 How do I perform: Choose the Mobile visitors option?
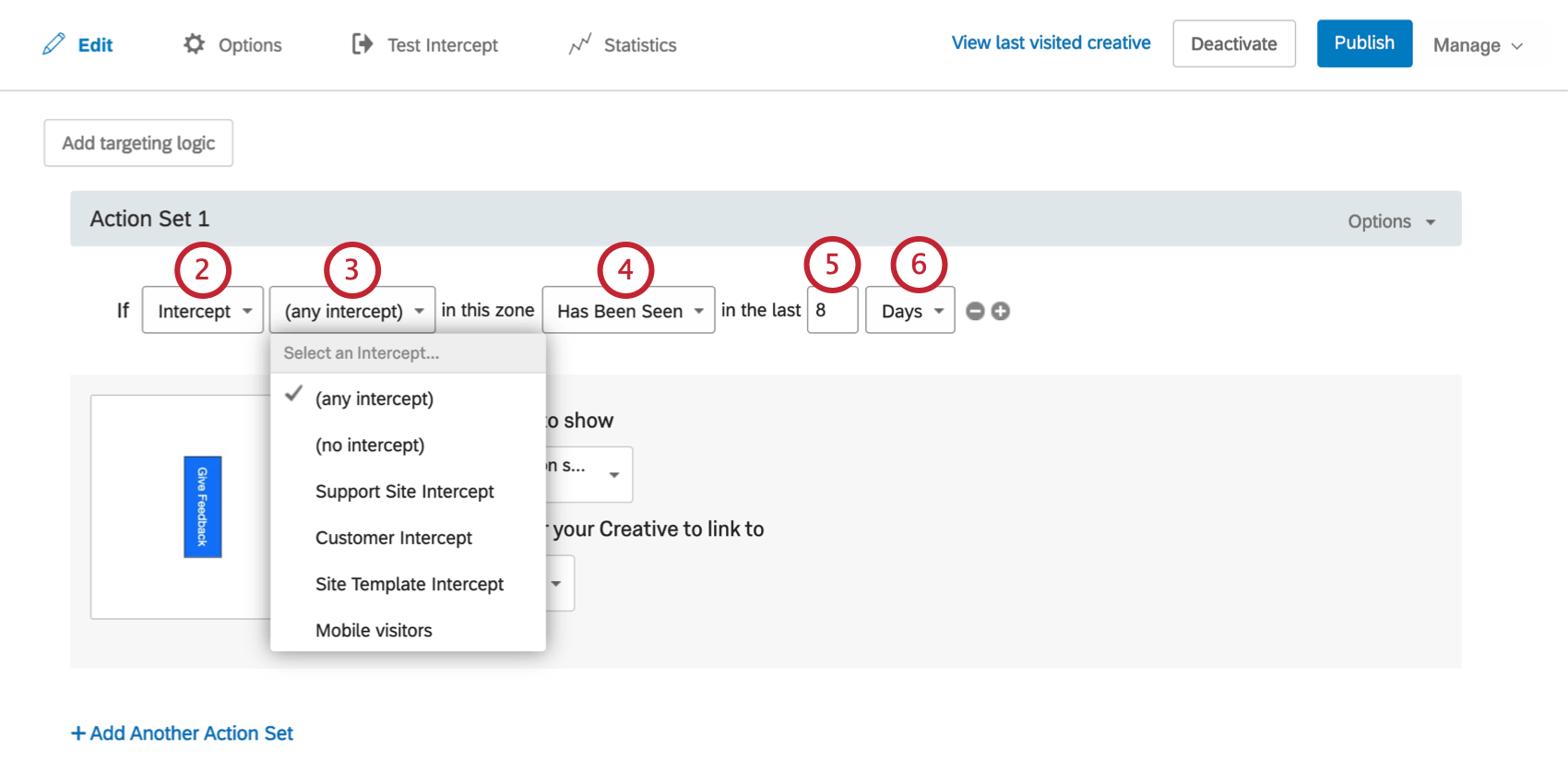[374, 630]
